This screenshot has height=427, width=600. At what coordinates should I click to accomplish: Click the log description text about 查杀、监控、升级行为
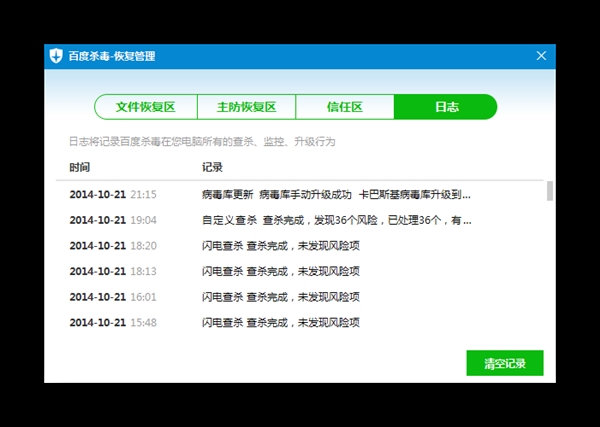(x=202, y=142)
